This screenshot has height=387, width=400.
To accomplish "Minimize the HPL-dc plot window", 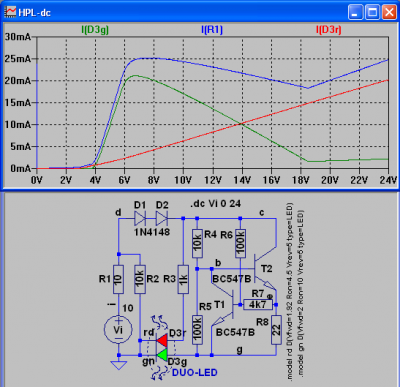I will tap(355, 12).
